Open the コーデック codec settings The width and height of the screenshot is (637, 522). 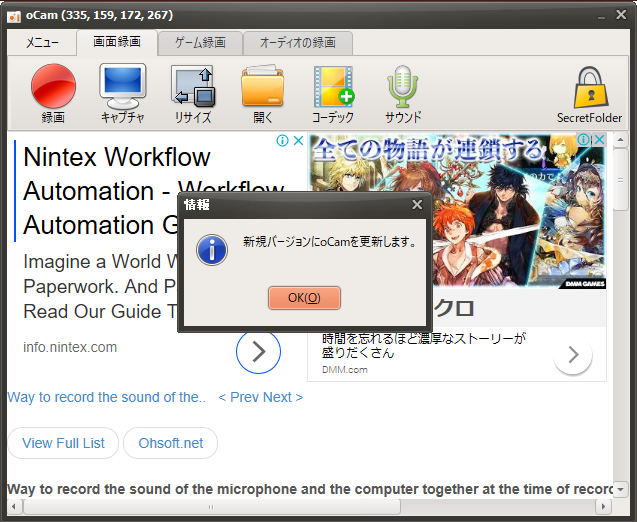333,93
